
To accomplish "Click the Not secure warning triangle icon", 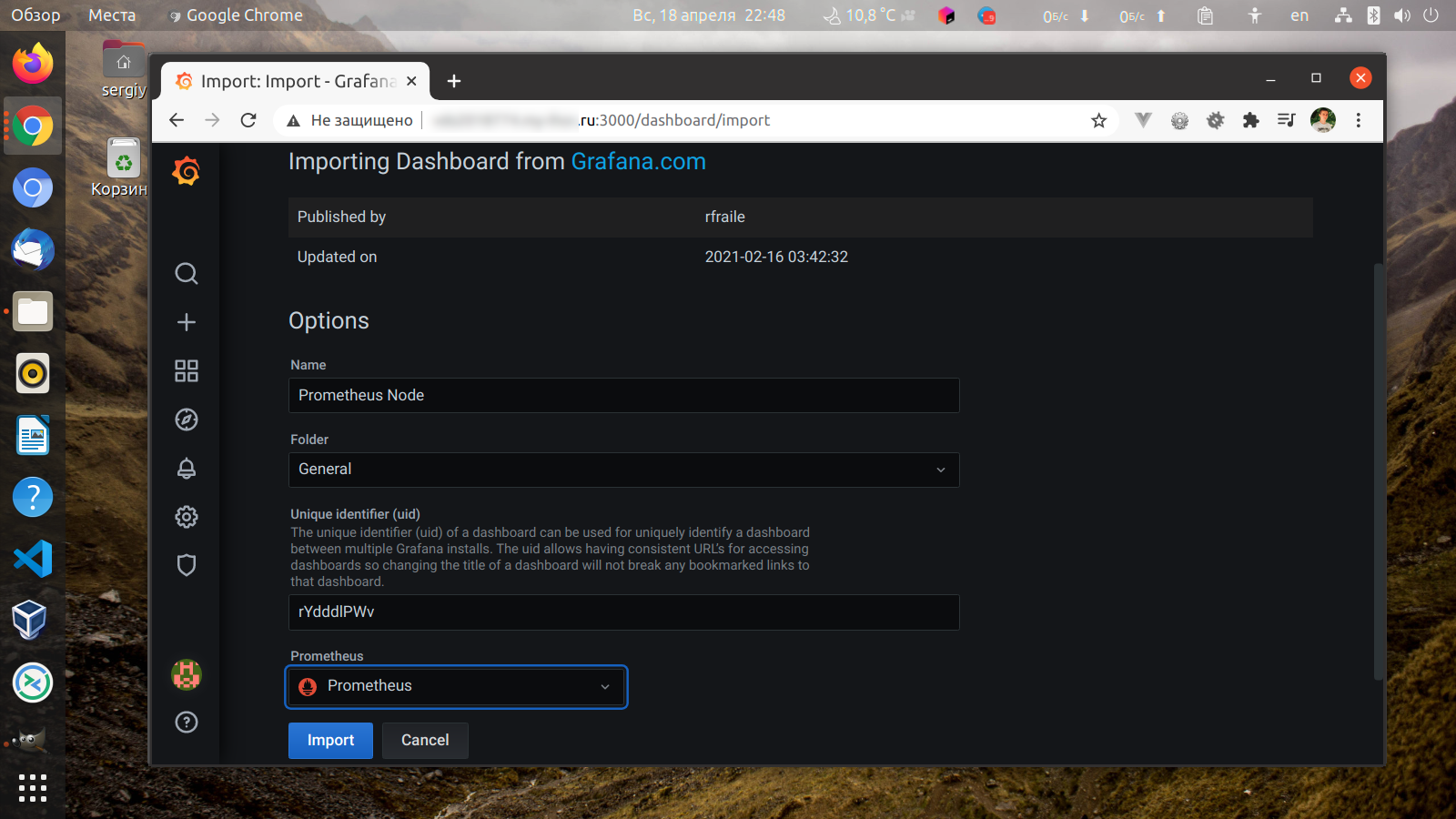I will click(x=293, y=121).
